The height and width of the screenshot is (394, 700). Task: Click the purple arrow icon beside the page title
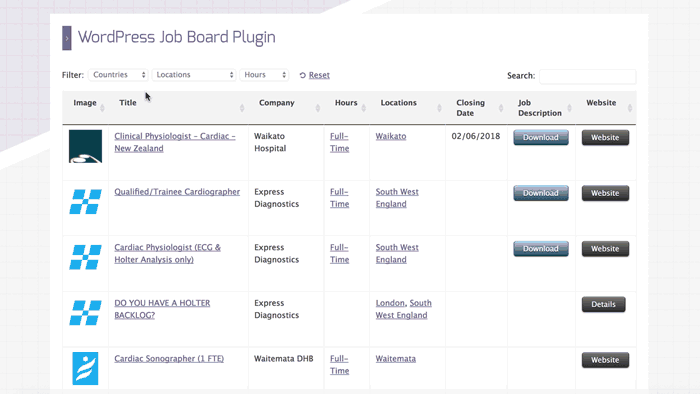(67, 38)
